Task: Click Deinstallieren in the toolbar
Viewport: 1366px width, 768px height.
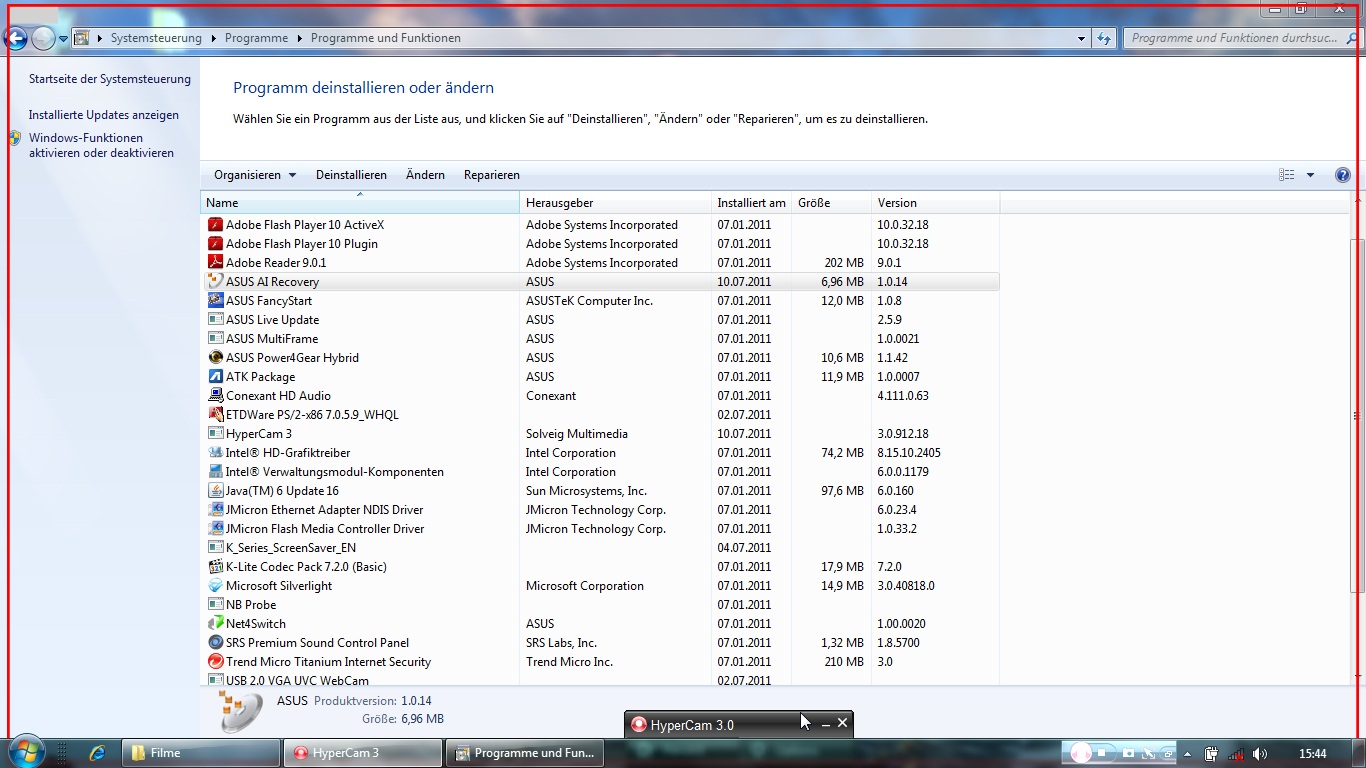Action: (x=351, y=175)
